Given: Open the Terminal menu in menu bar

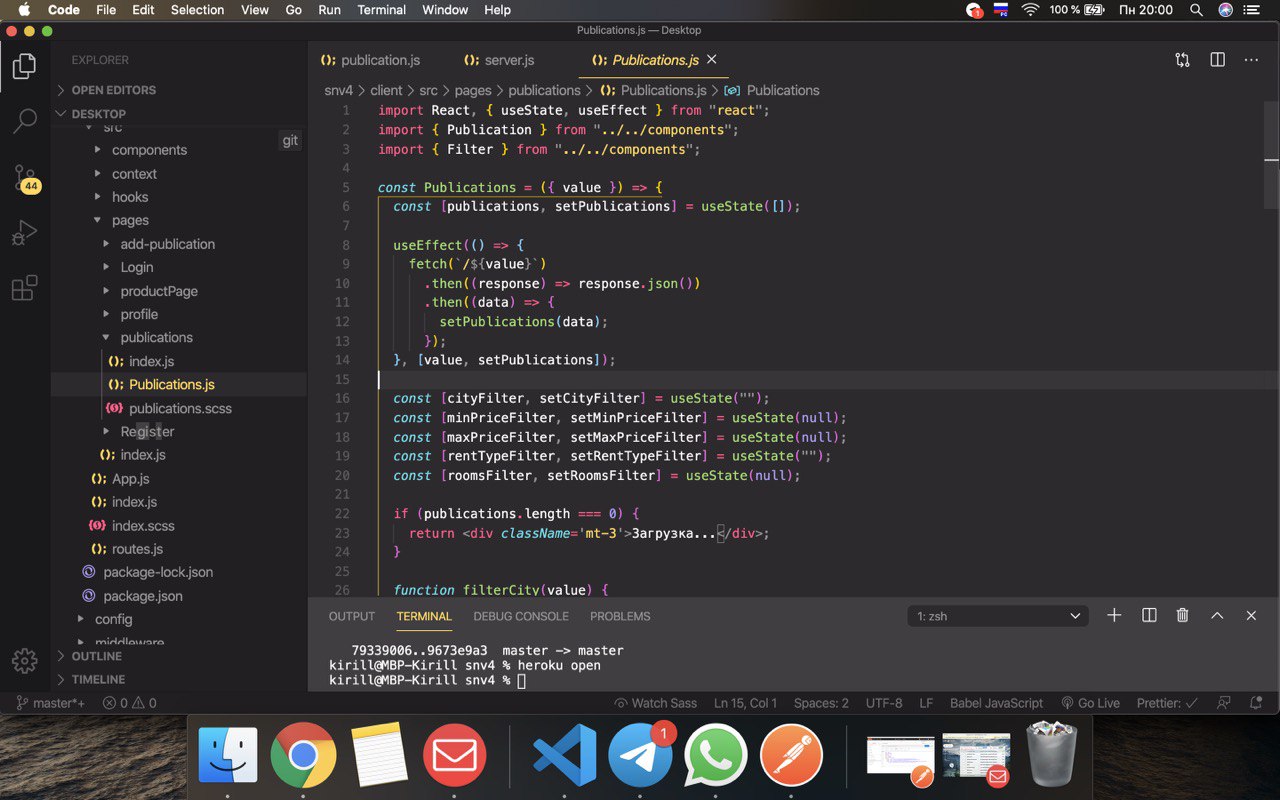Looking at the screenshot, I should coord(382,10).
